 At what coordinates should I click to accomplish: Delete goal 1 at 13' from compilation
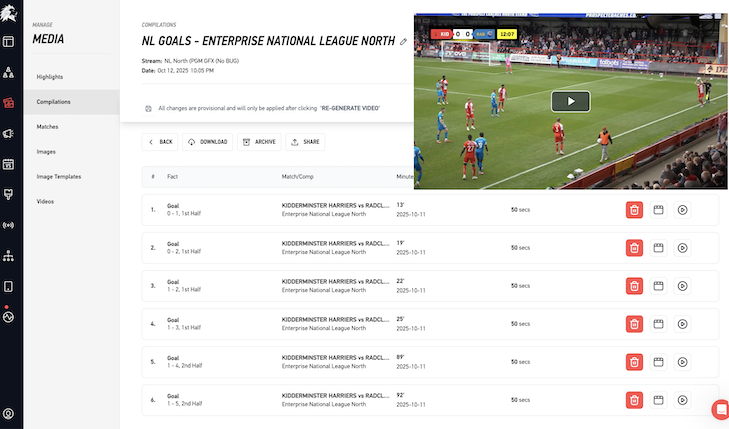pos(634,210)
